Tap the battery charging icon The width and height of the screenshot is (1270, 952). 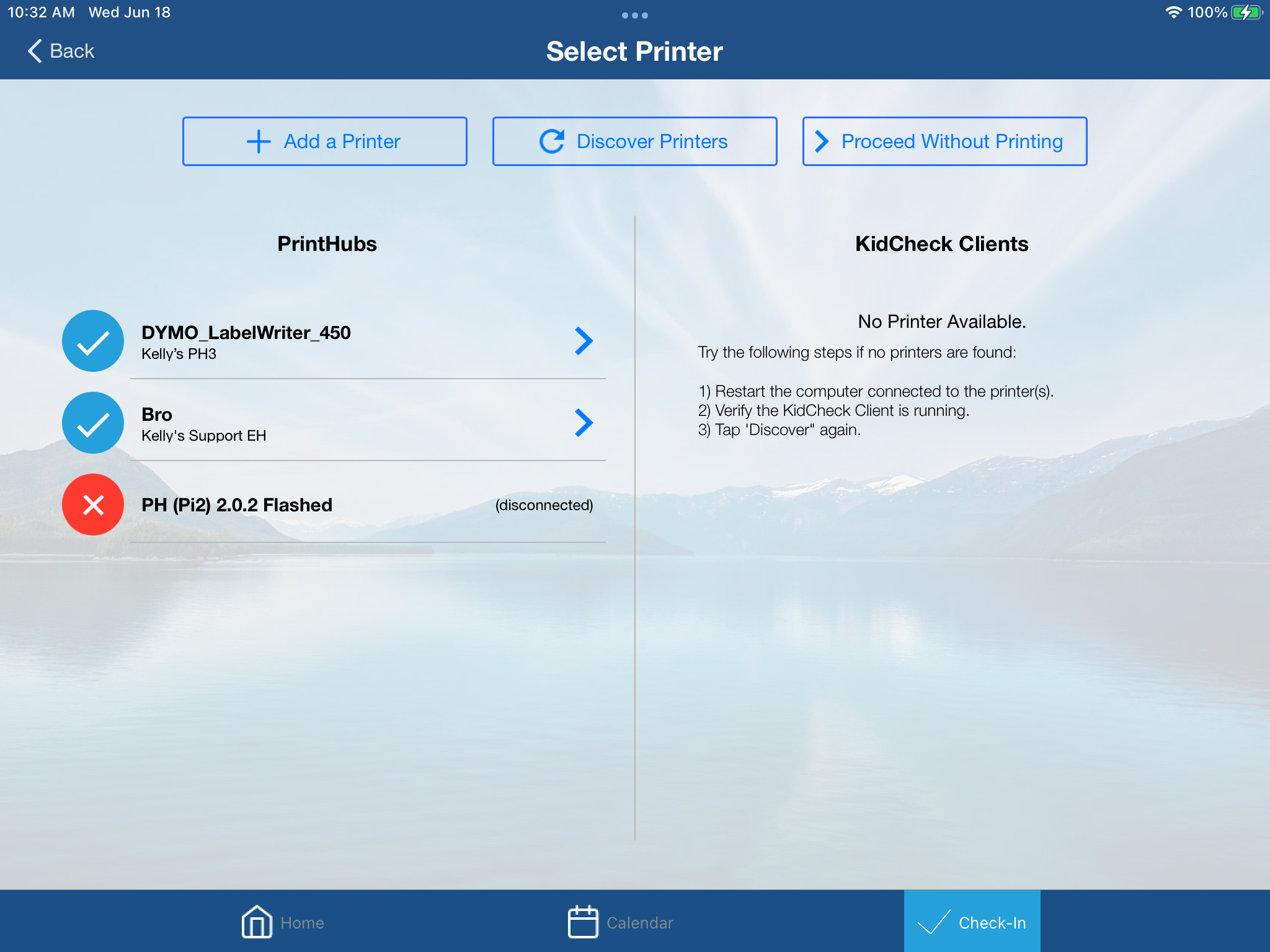pos(1247,12)
